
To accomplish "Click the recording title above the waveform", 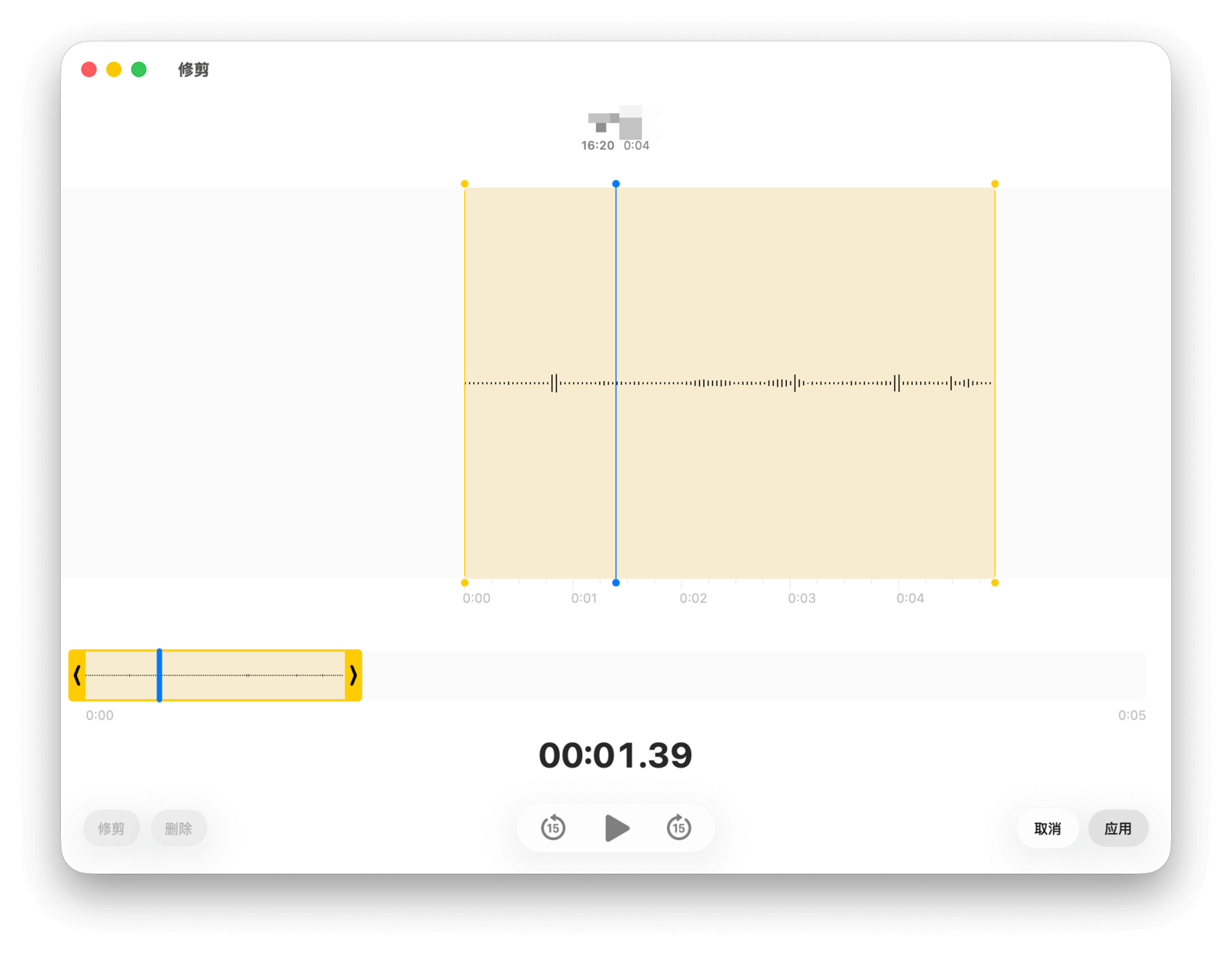I will 615,123.
